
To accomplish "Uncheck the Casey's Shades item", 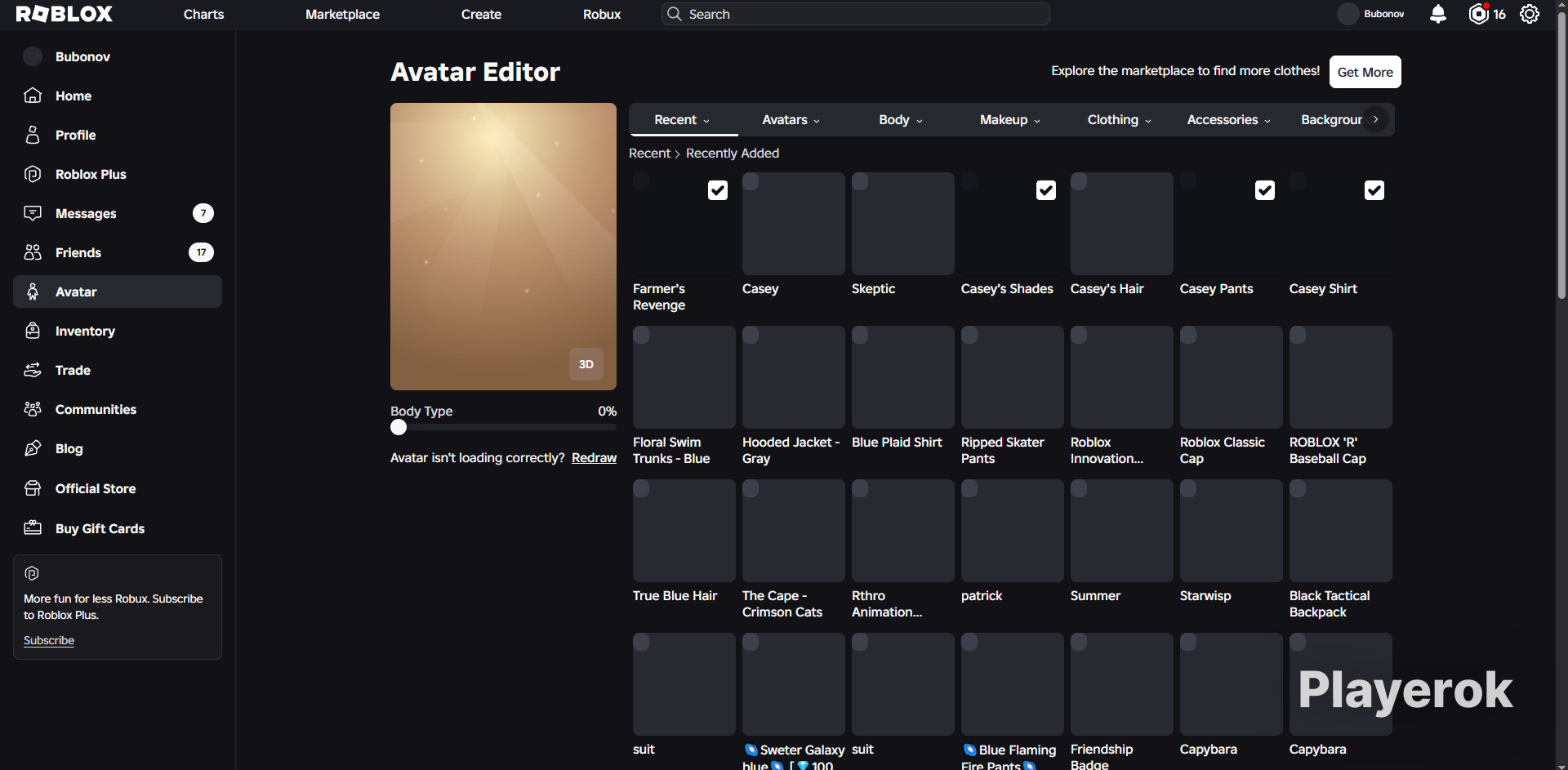I will [x=1046, y=190].
